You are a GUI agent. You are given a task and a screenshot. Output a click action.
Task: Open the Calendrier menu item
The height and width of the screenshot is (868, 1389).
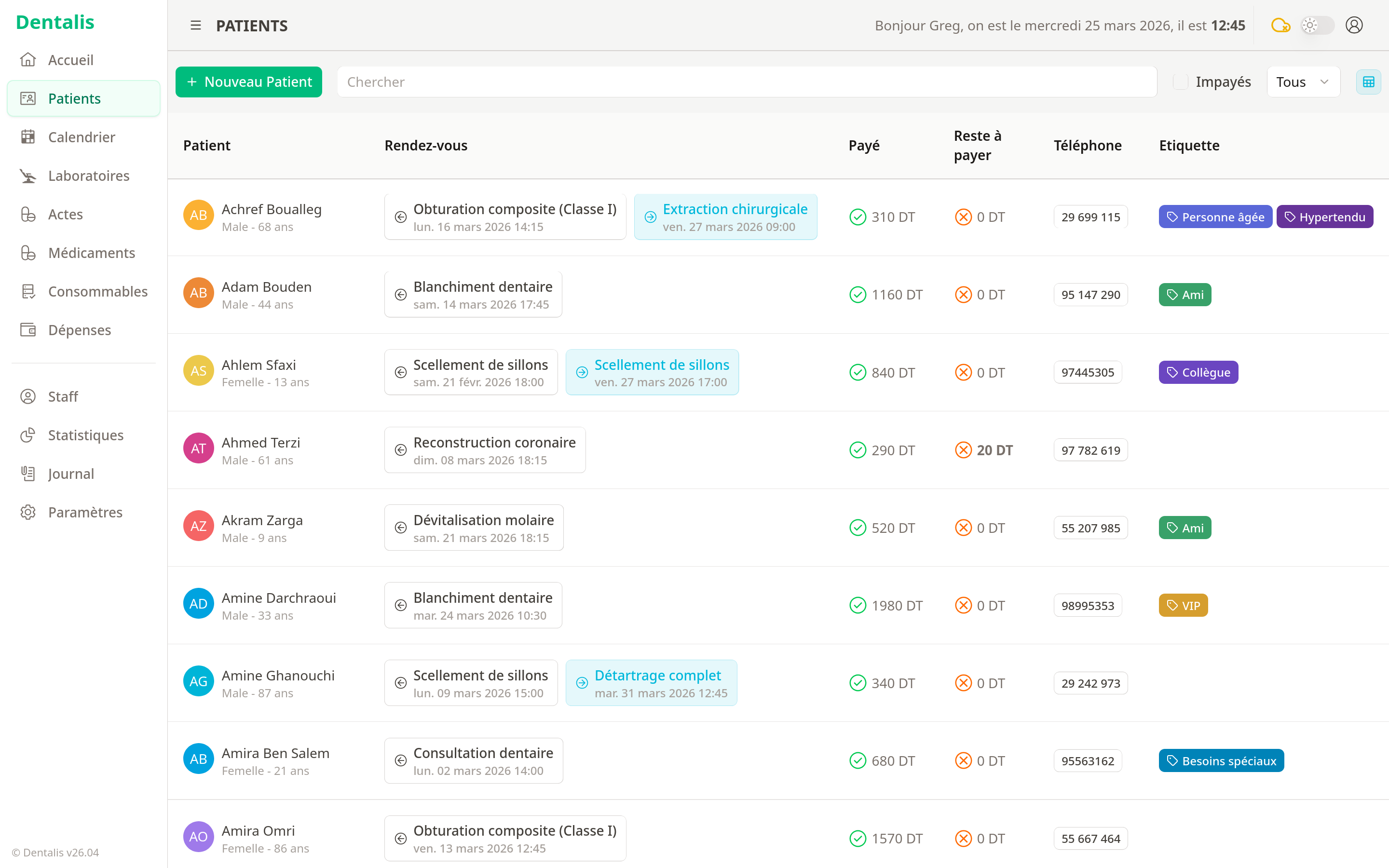click(82, 137)
